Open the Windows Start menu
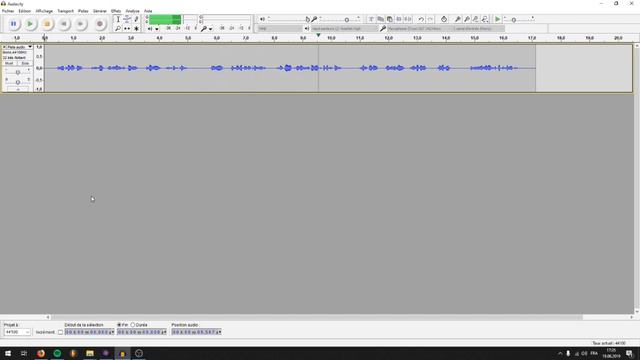 8,353
